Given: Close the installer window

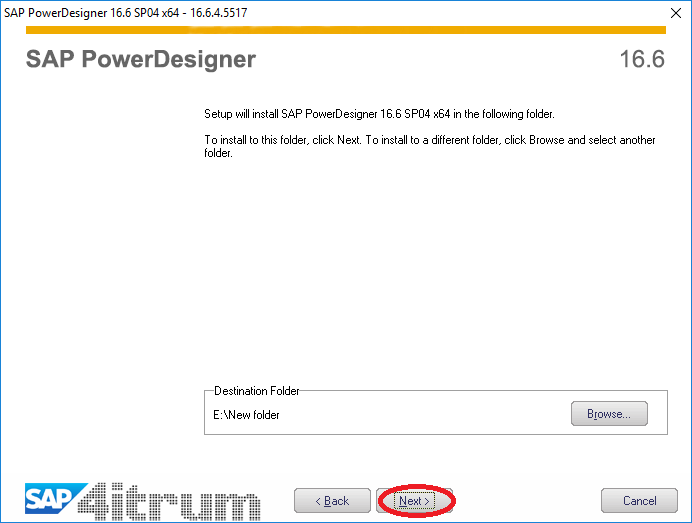Looking at the screenshot, I should click(x=676, y=13).
